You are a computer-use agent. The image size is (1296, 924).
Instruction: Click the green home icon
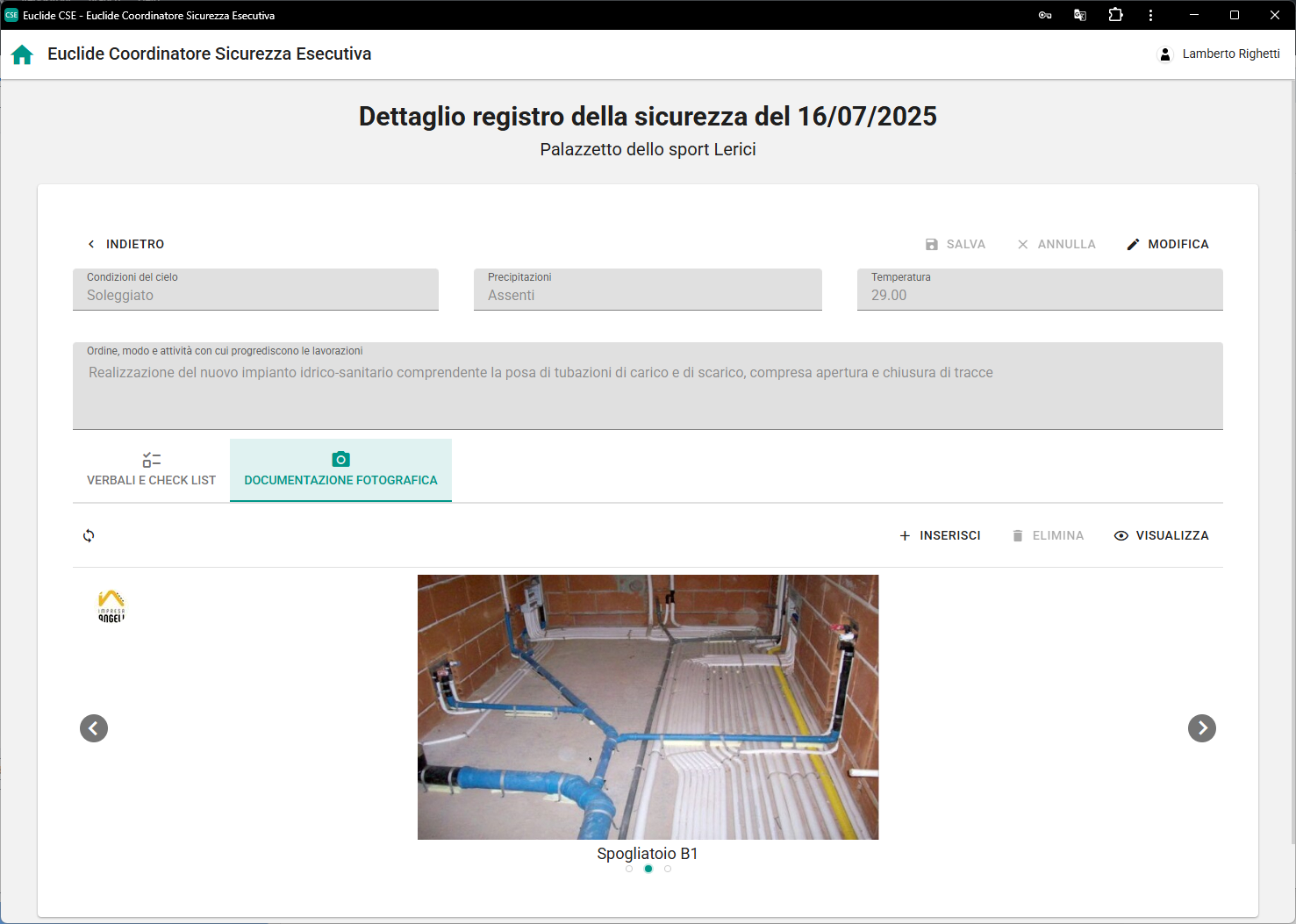(x=22, y=54)
